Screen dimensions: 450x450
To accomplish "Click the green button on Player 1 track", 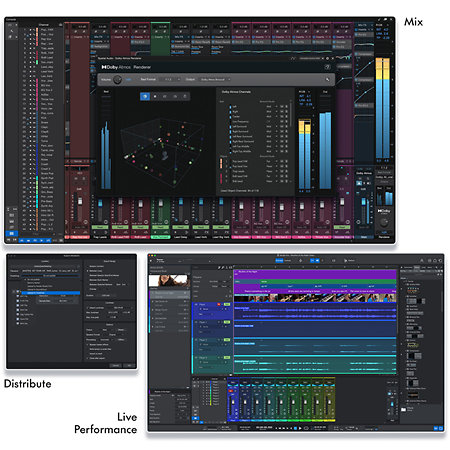I will 227,304.
